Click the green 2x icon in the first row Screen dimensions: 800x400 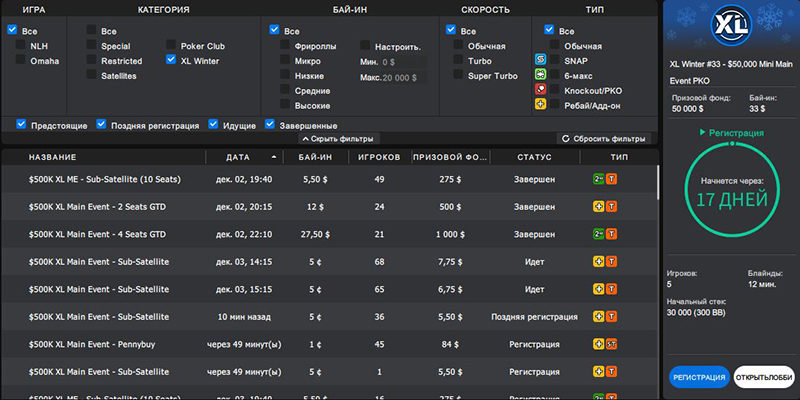click(x=598, y=179)
